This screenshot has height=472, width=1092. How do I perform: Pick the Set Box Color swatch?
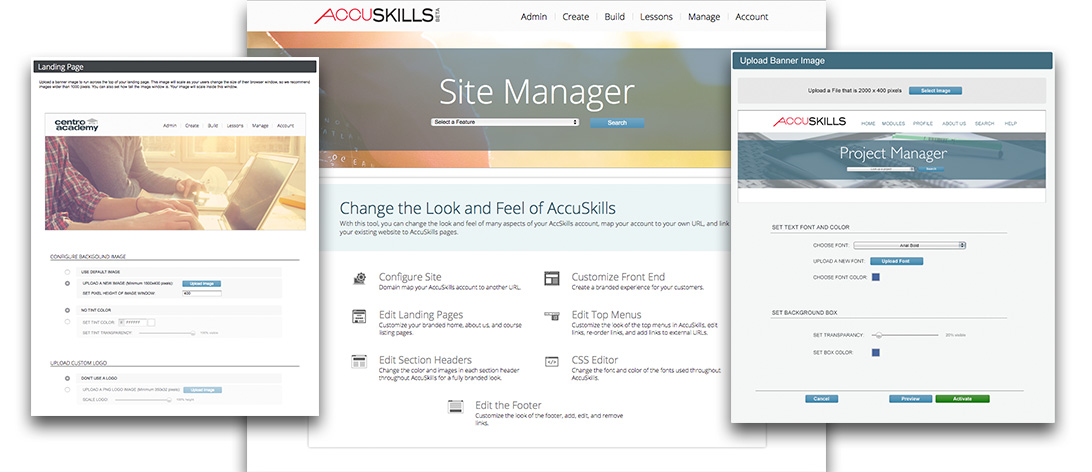tap(876, 352)
